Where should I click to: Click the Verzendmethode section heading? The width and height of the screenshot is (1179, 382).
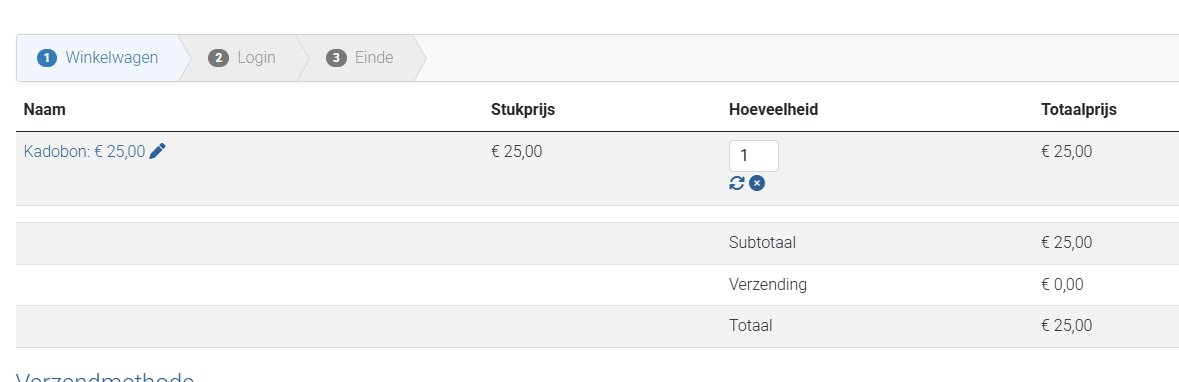point(105,376)
